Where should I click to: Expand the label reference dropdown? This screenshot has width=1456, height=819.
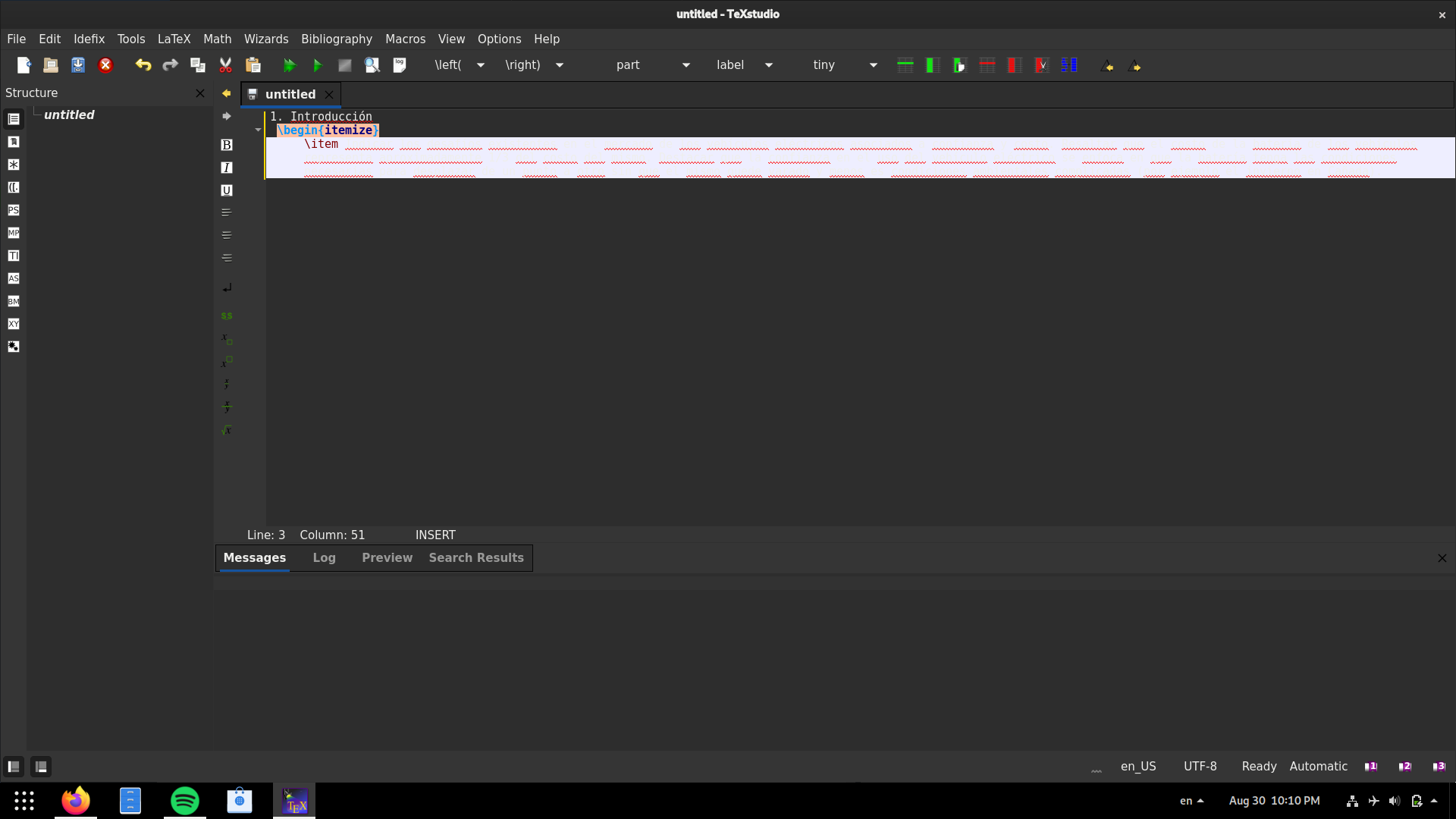click(768, 65)
